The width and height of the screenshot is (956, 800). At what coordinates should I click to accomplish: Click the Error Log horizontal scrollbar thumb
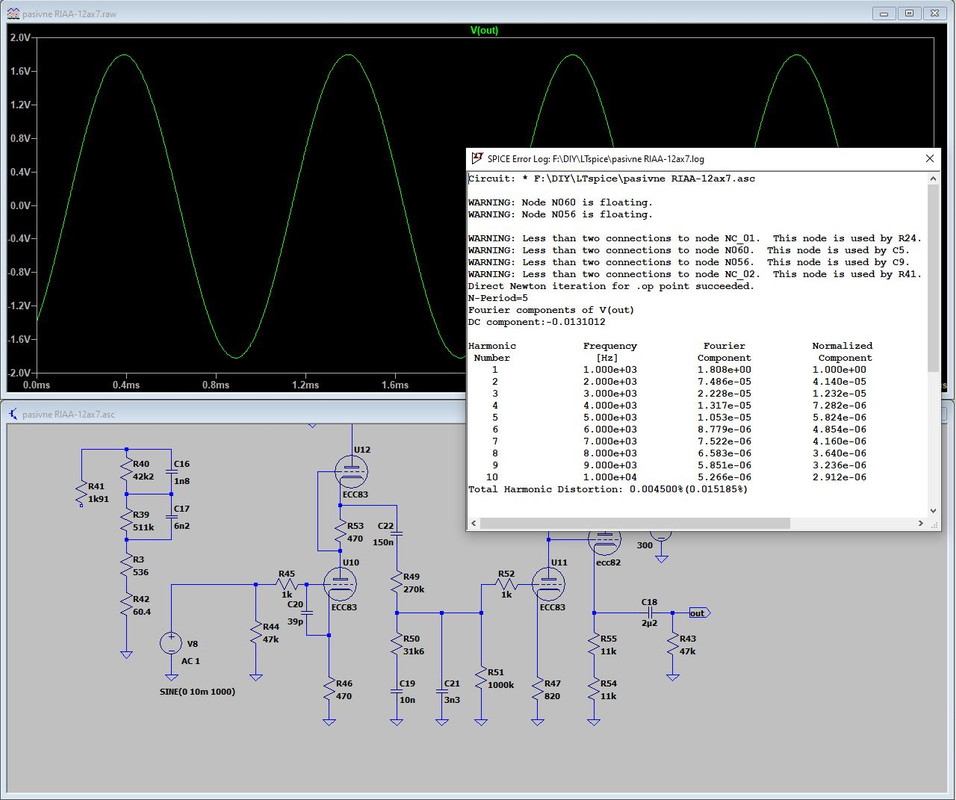(635, 523)
